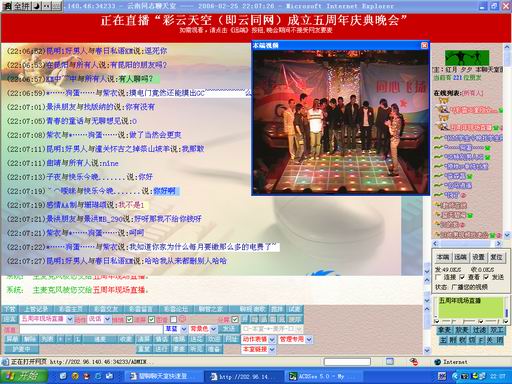Open the 上管记录 tab in bottom toolbar

tap(36, 309)
